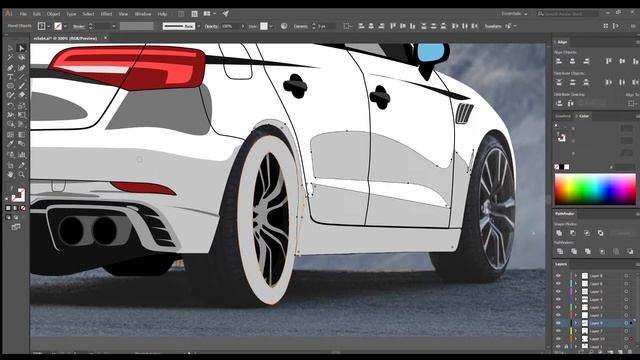Toggle visibility of Layer 7

click(x=558, y=331)
